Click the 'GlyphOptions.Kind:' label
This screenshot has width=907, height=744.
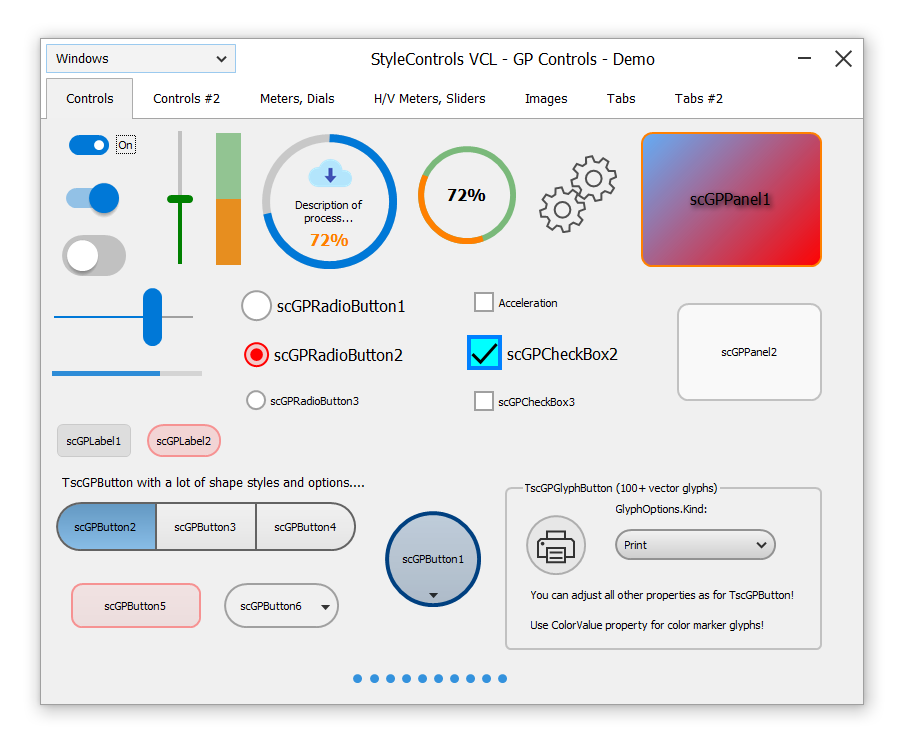pos(661,509)
